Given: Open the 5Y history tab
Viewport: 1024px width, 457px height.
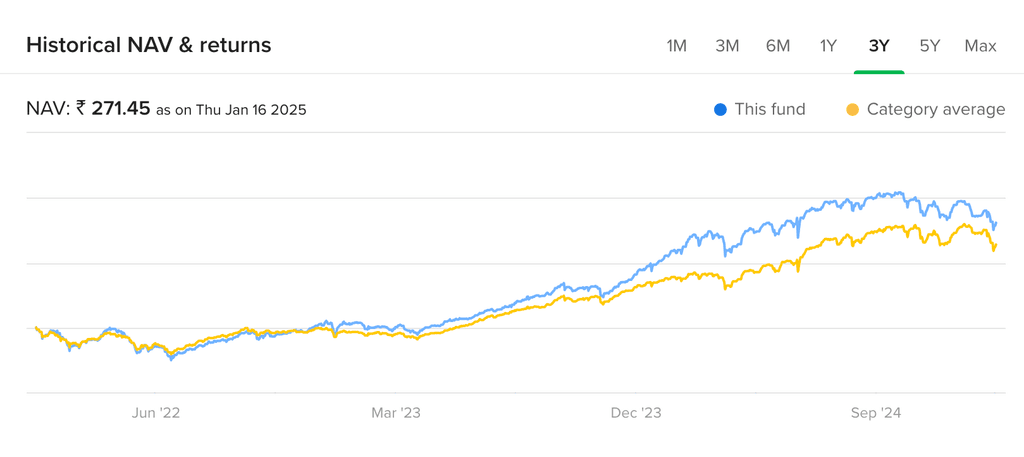Looking at the screenshot, I should [930, 46].
